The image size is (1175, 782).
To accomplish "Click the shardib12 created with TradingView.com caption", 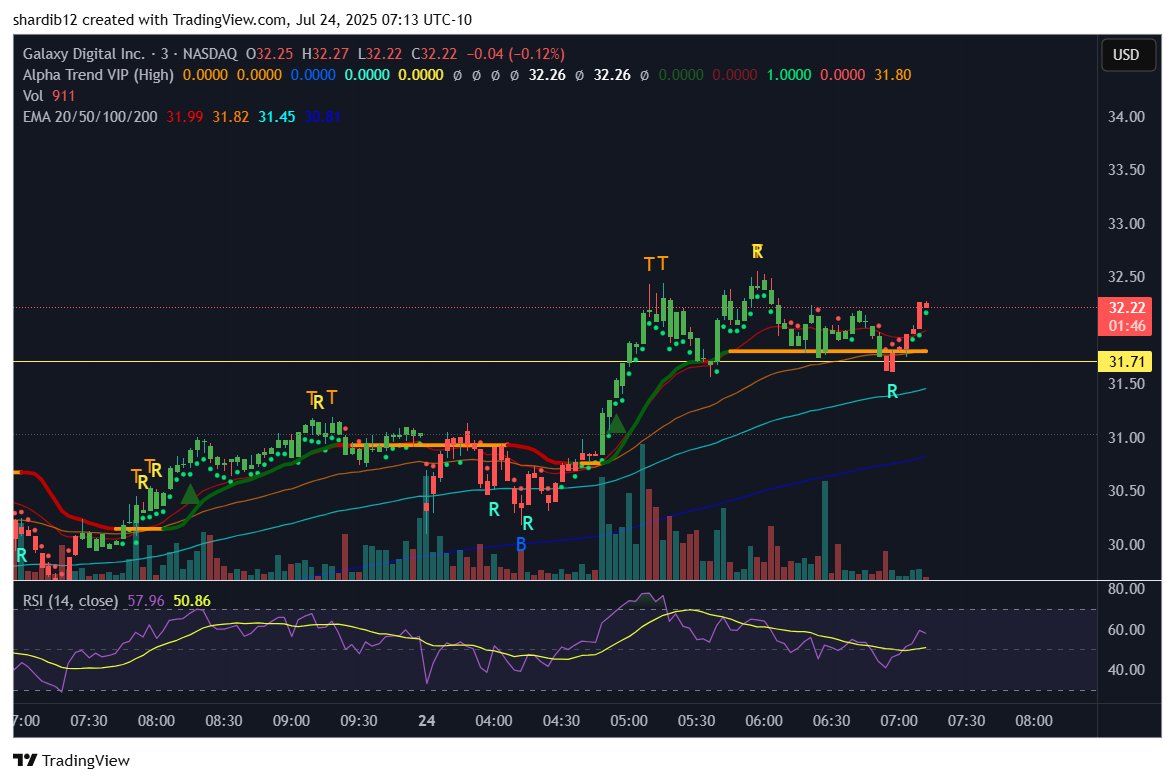I will [243, 19].
